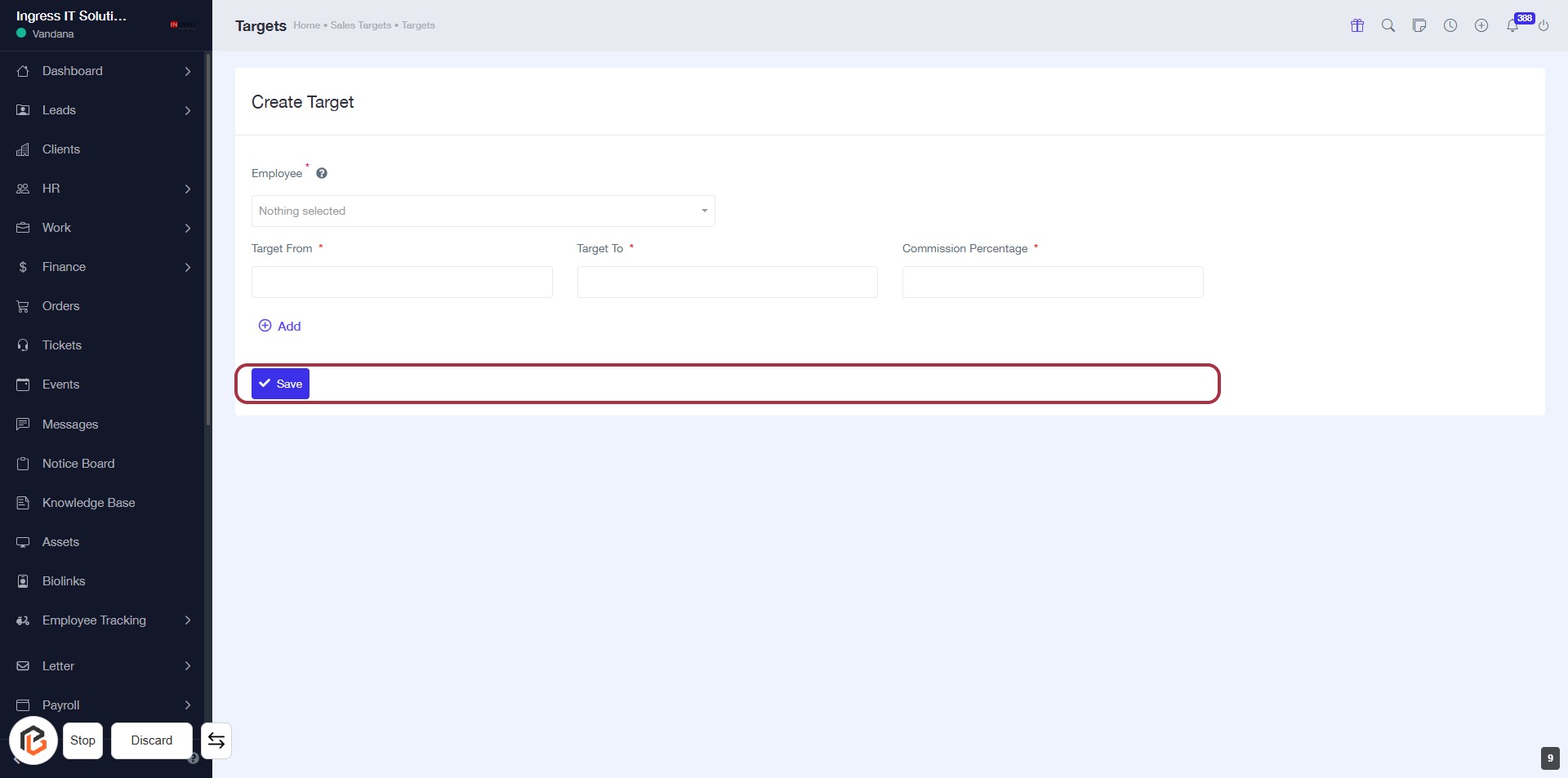Open notifications bell with 388 badge
1568x778 pixels.
pyautogui.click(x=1513, y=25)
